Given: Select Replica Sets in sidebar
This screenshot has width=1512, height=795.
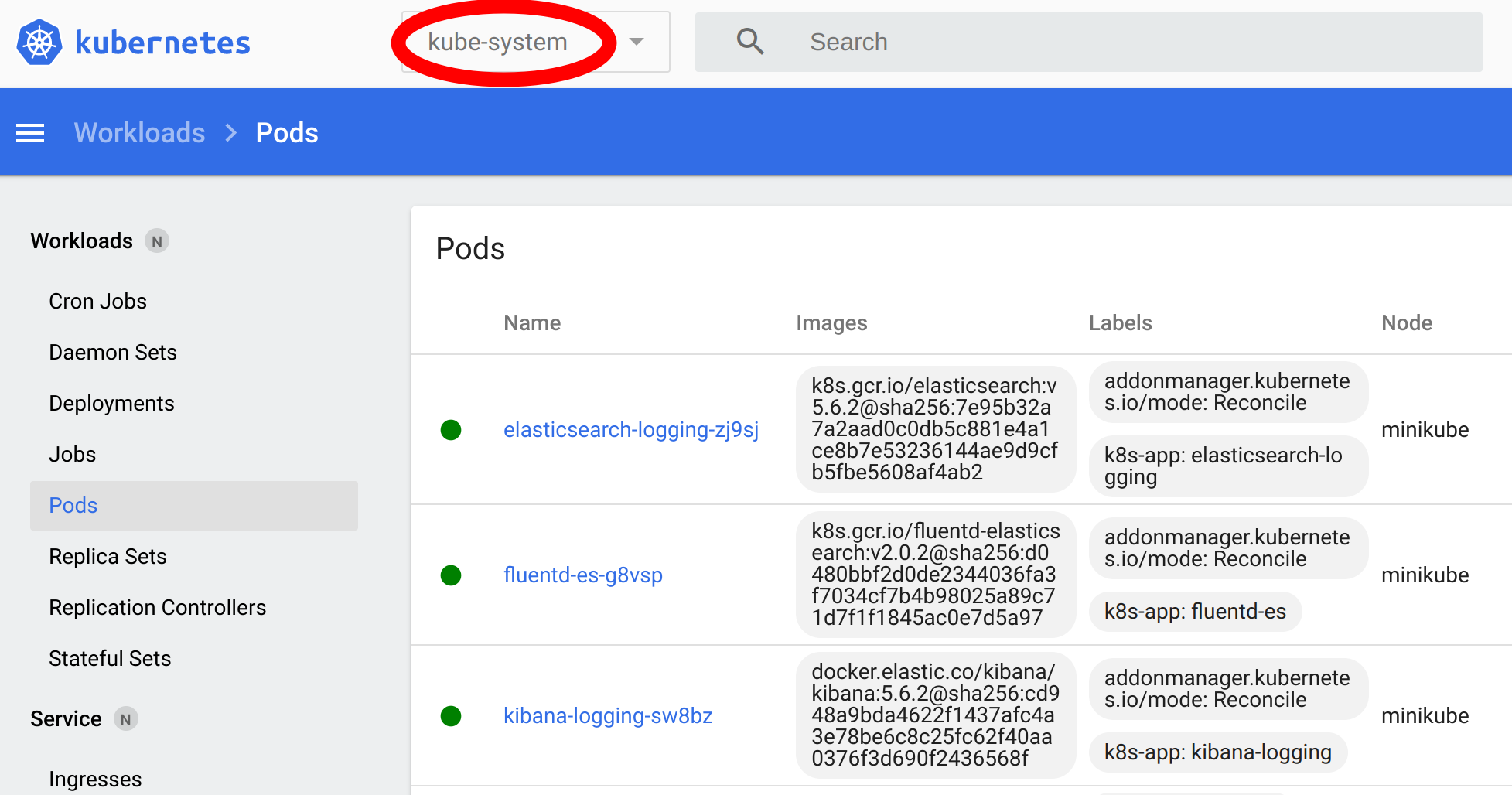Looking at the screenshot, I should (108, 557).
